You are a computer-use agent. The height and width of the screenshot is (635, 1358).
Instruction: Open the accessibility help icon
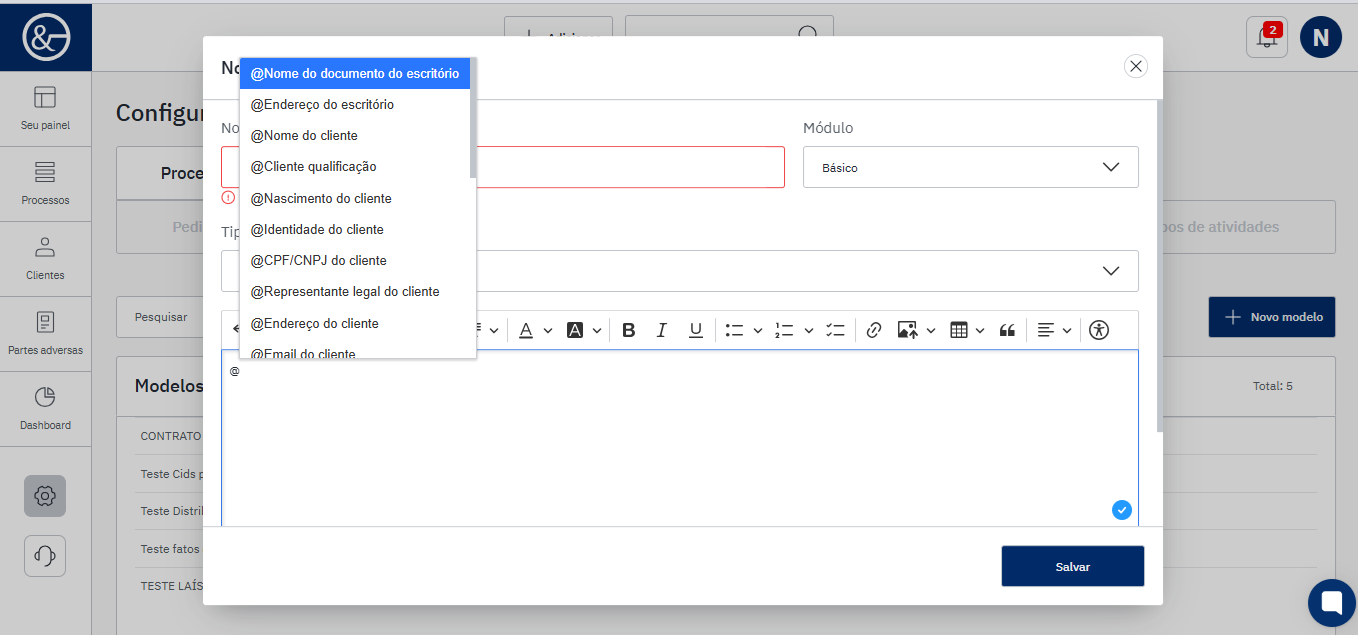coord(1099,330)
